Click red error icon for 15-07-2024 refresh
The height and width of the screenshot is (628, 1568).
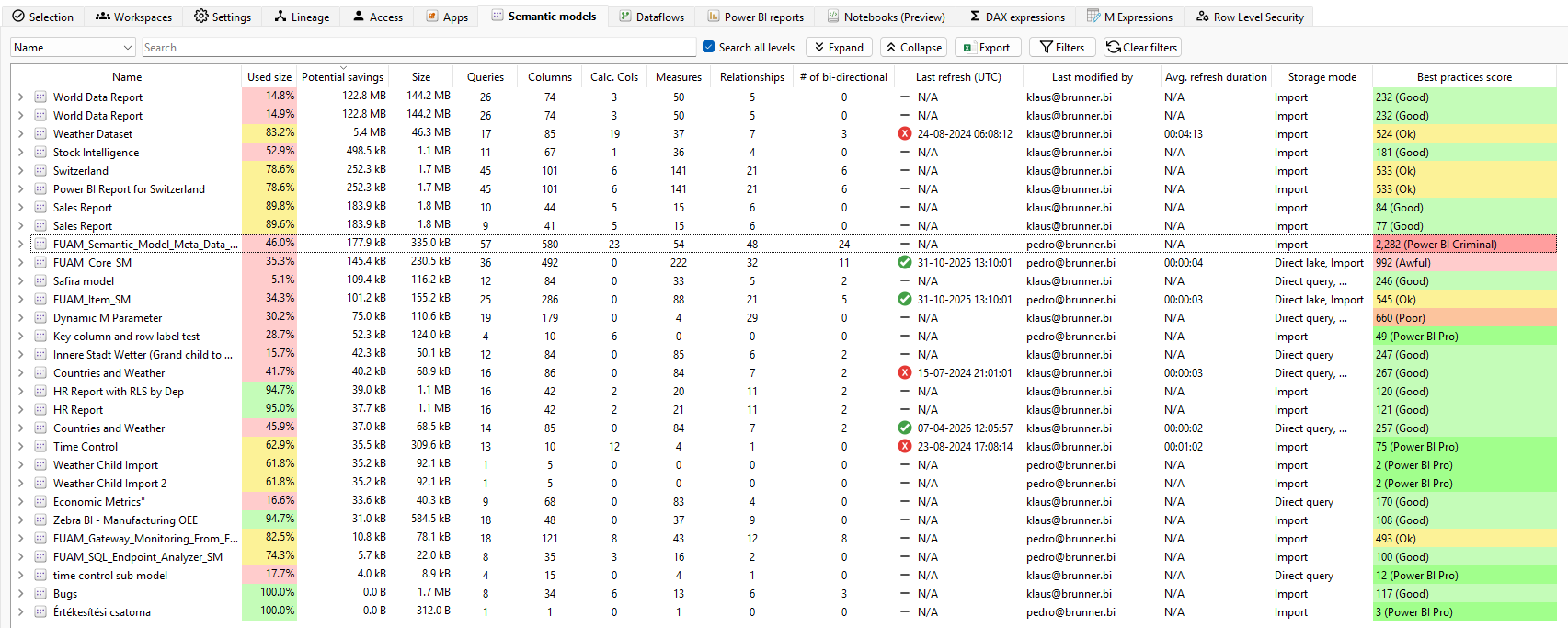905,372
